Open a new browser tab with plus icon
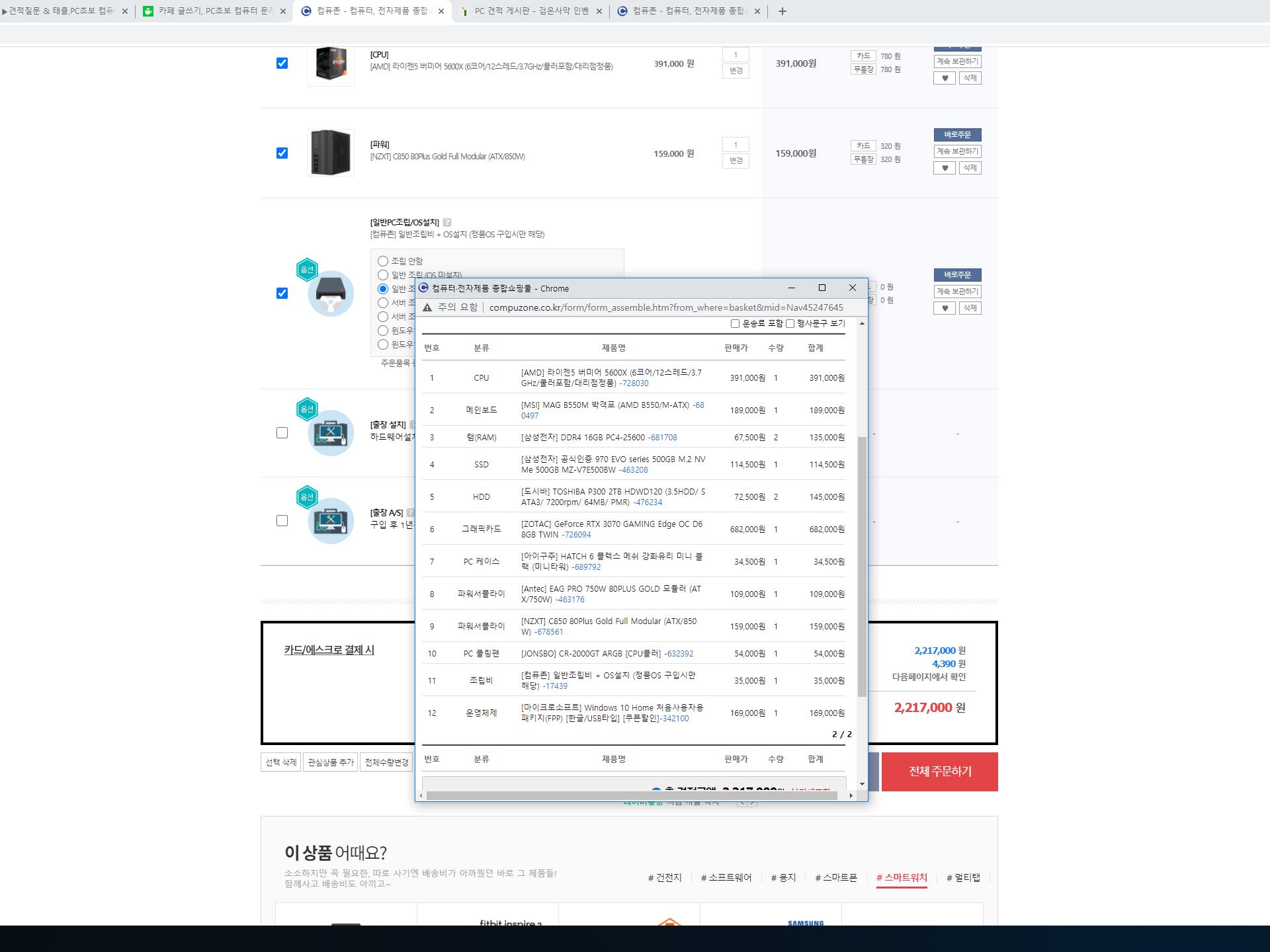Viewport: 1270px width, 952px height. pos(782,11)
